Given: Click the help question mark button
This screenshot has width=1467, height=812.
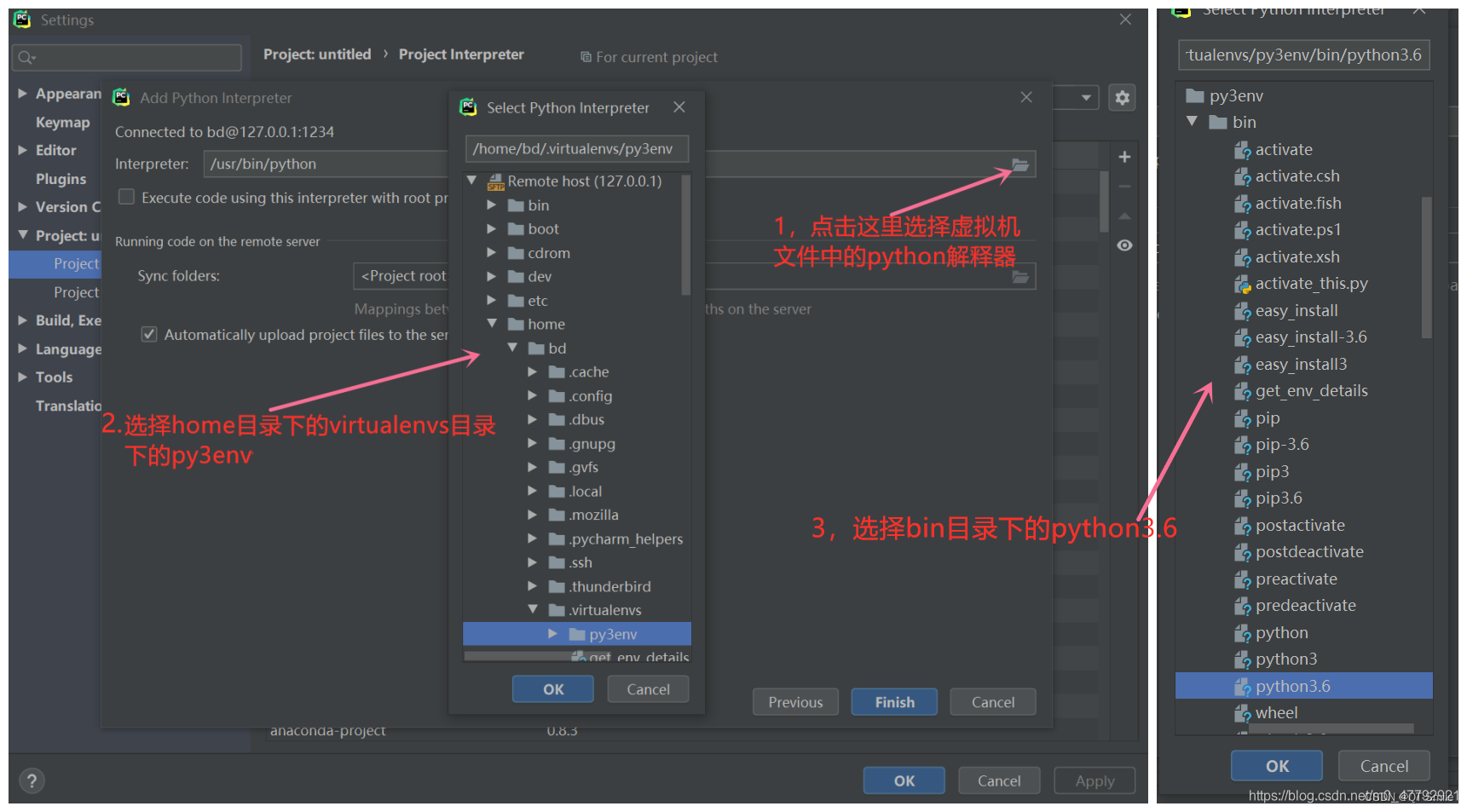Looking at the screenshot, I should tap(32, 780).
